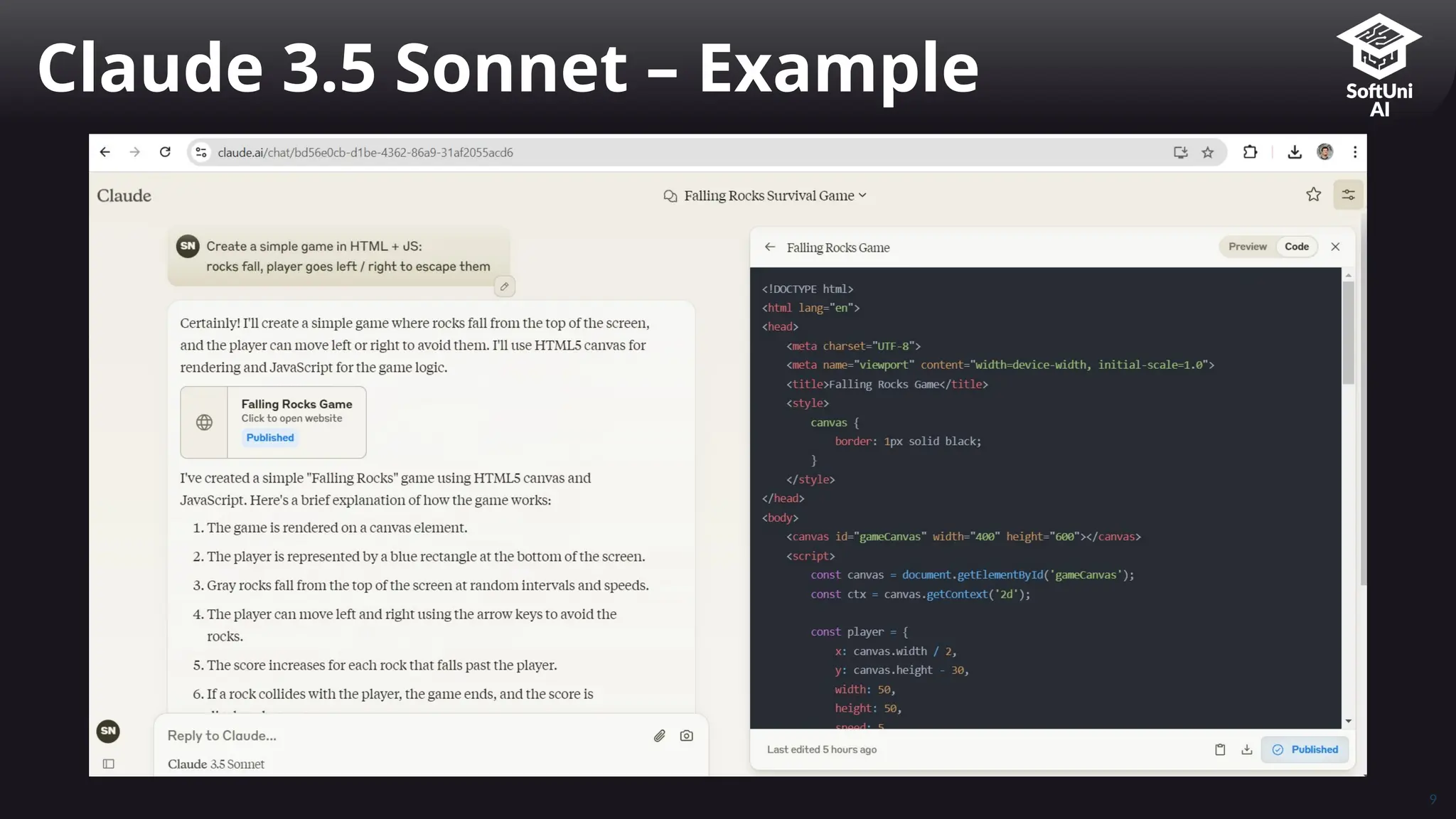
Task: Click the Falling Rocks Game artifact panel title
Action: tap(838, 247)
